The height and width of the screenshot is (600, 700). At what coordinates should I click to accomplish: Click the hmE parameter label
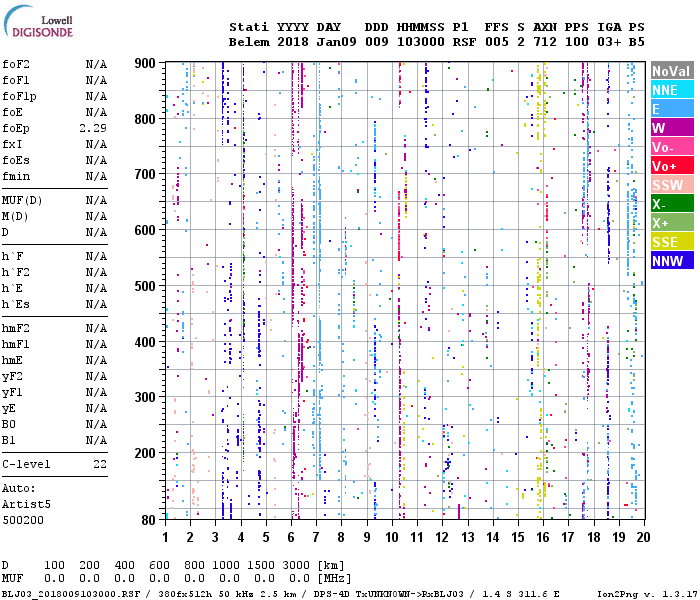[12, 360]
